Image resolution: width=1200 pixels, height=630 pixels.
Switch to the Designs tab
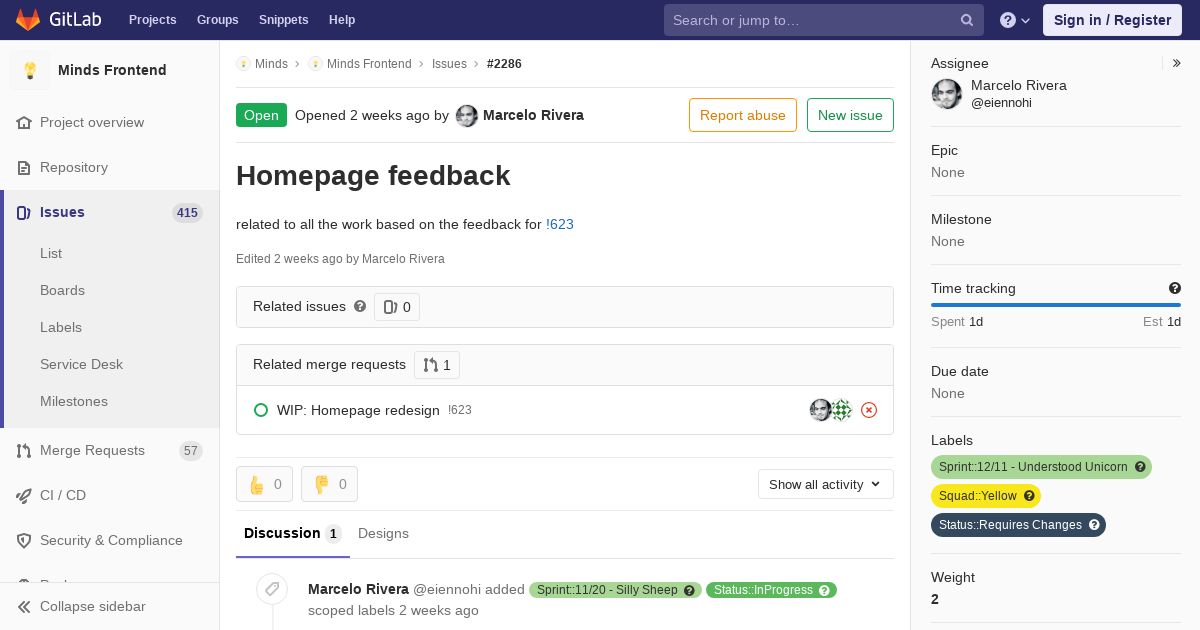point(383,534)
